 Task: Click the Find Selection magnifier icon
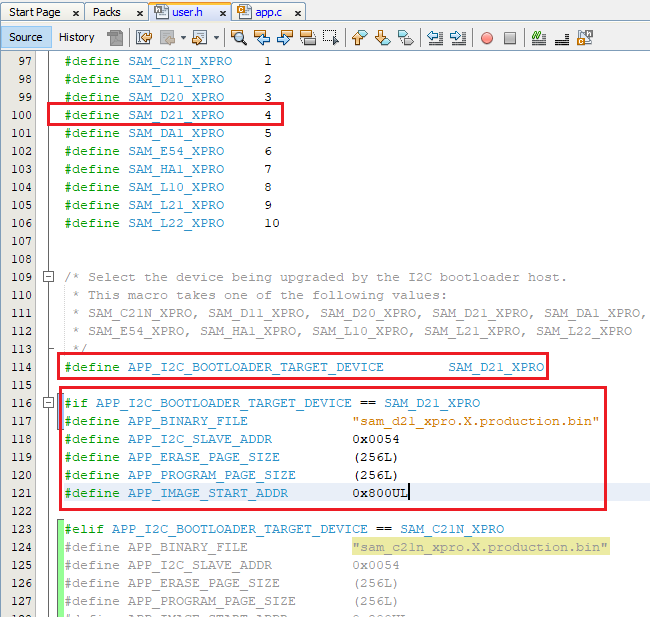pos(239,38)
